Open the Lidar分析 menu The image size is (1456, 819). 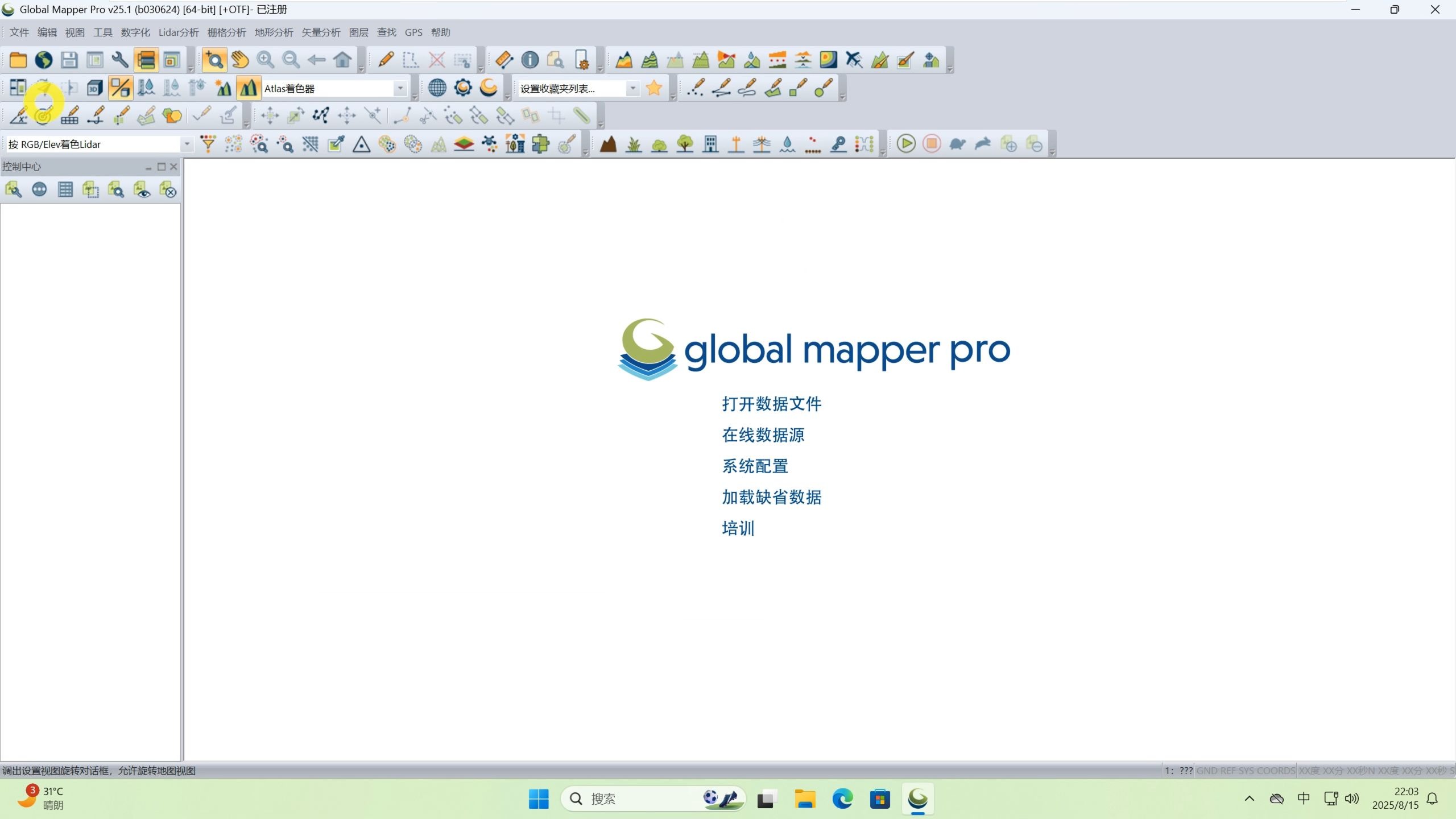coord(178,32)
